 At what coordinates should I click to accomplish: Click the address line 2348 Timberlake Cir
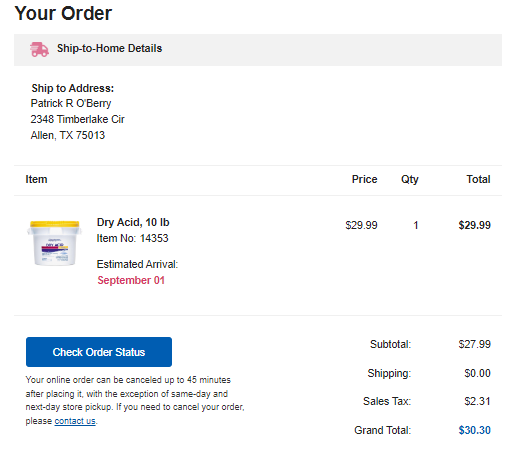[x=77, y=119]
